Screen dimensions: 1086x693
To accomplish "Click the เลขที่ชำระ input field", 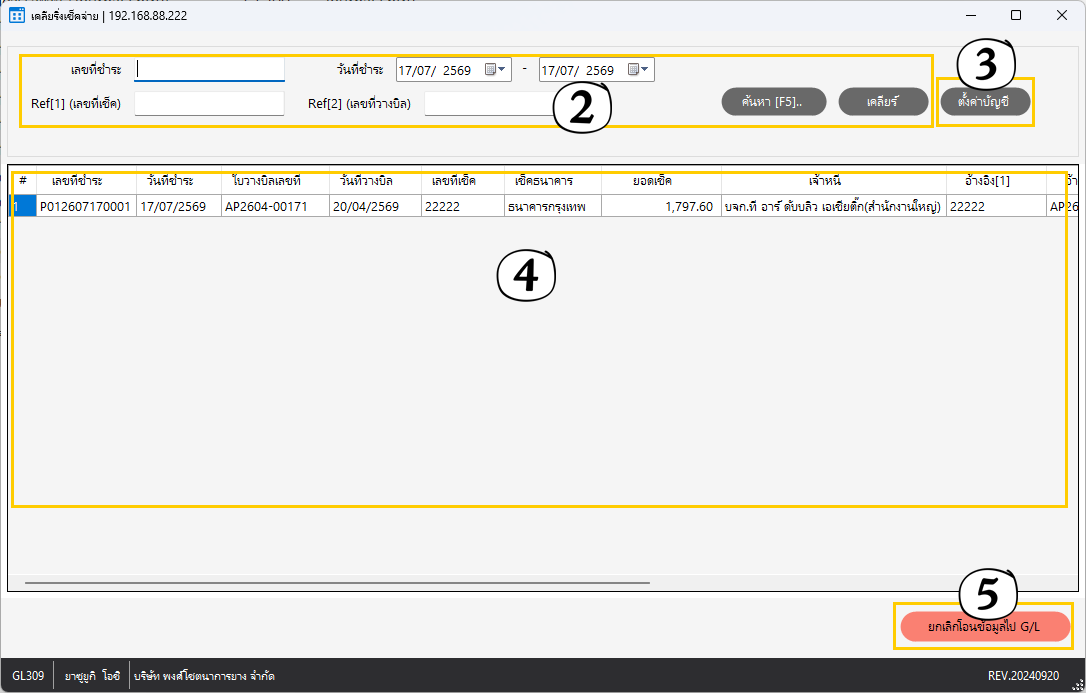I will coord(209,69).
